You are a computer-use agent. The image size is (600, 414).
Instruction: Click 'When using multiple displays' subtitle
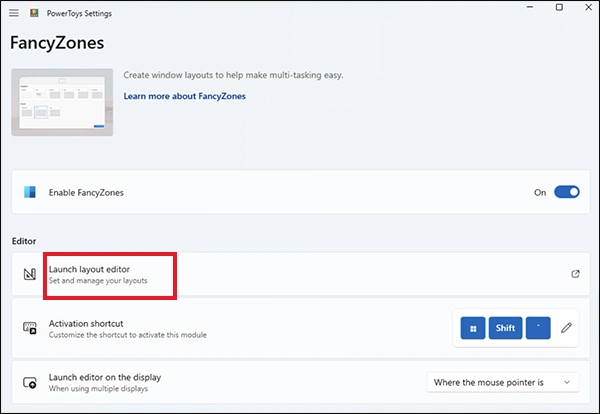(x=98, y=388)
